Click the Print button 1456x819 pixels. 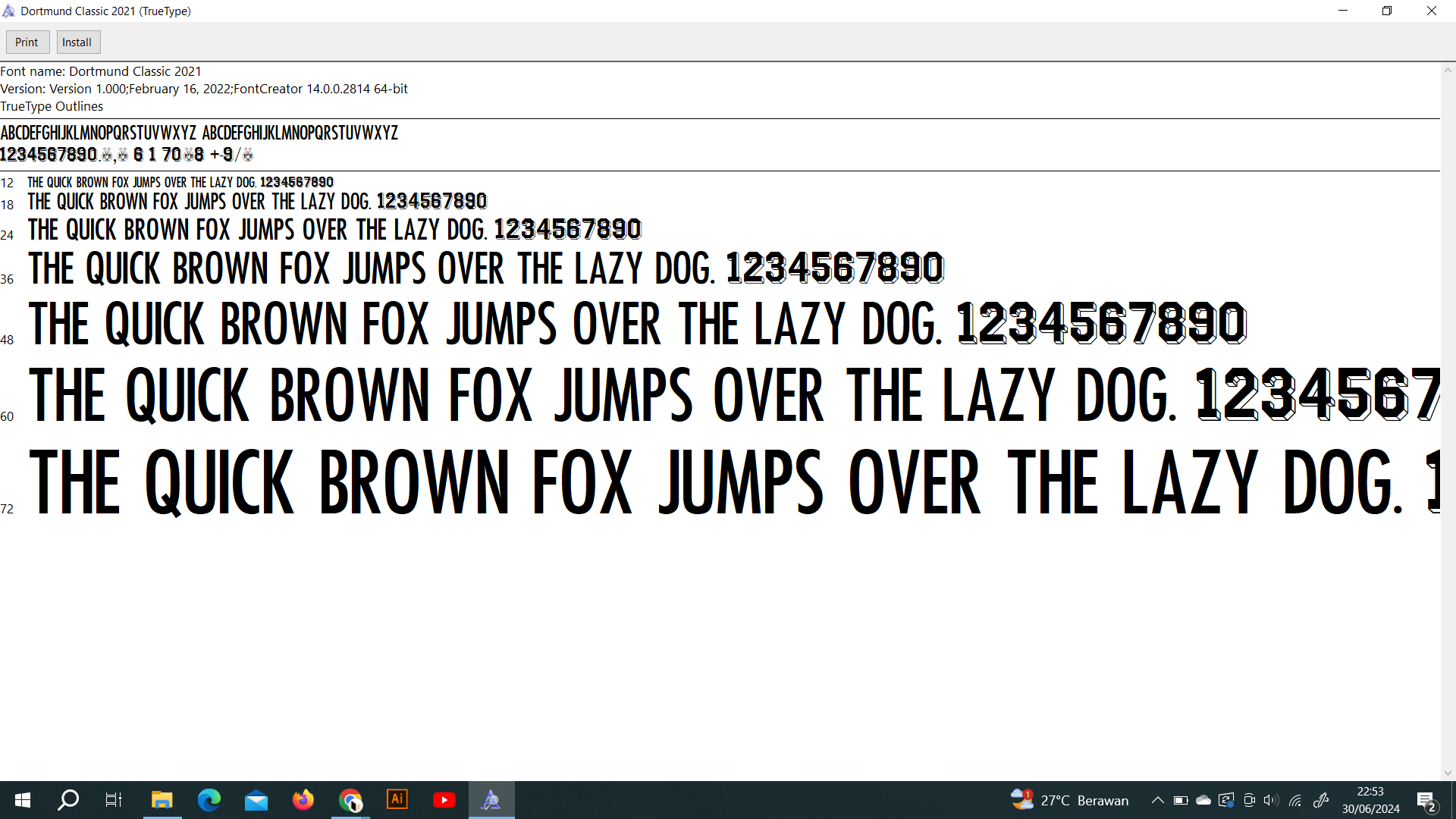(x=27, y=42)
